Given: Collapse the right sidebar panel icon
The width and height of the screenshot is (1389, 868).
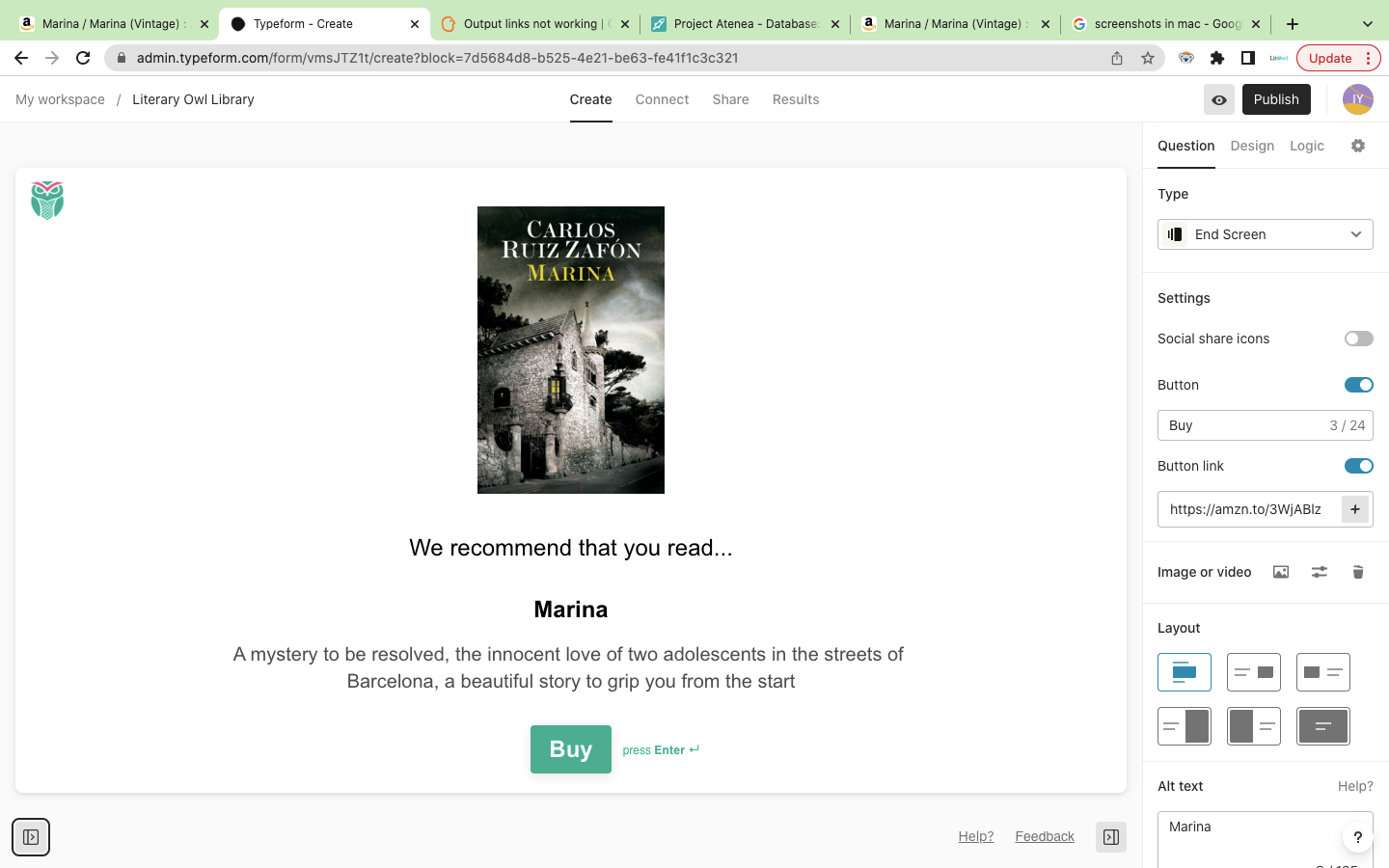Looking at the screenshot, I should coord(1111,837).
